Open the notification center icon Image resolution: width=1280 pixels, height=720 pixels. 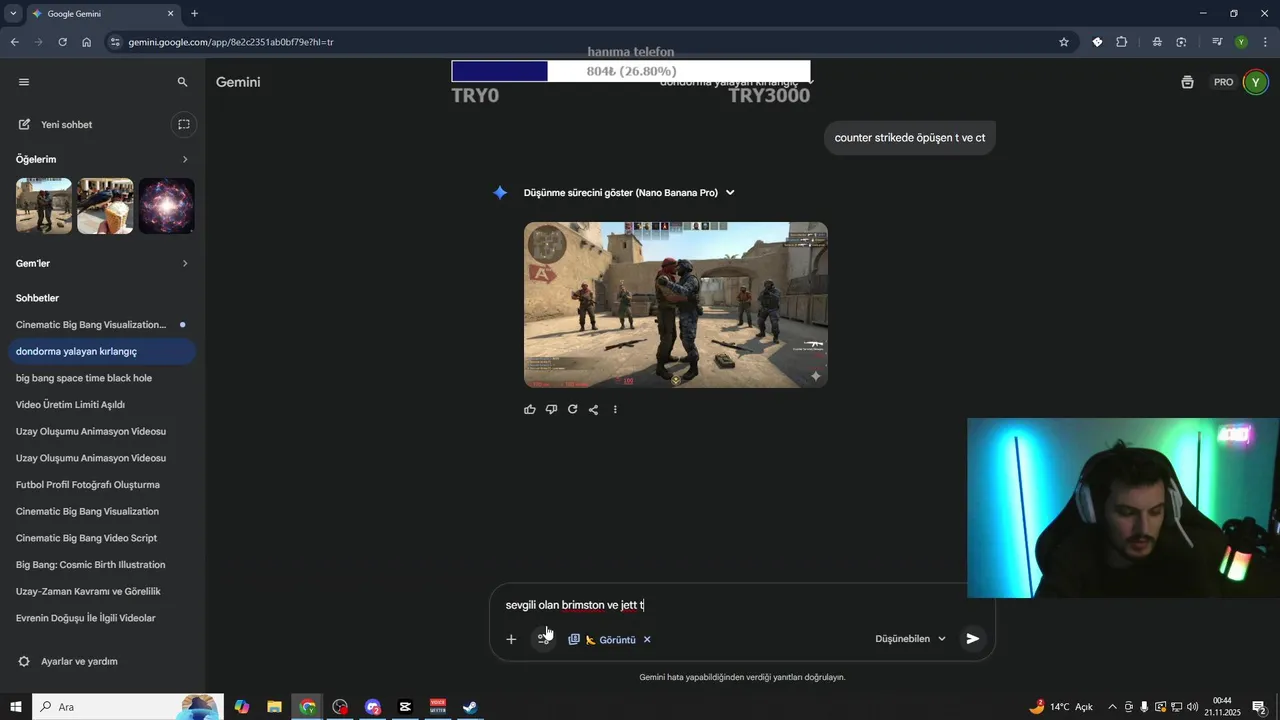coord(1259,707)
